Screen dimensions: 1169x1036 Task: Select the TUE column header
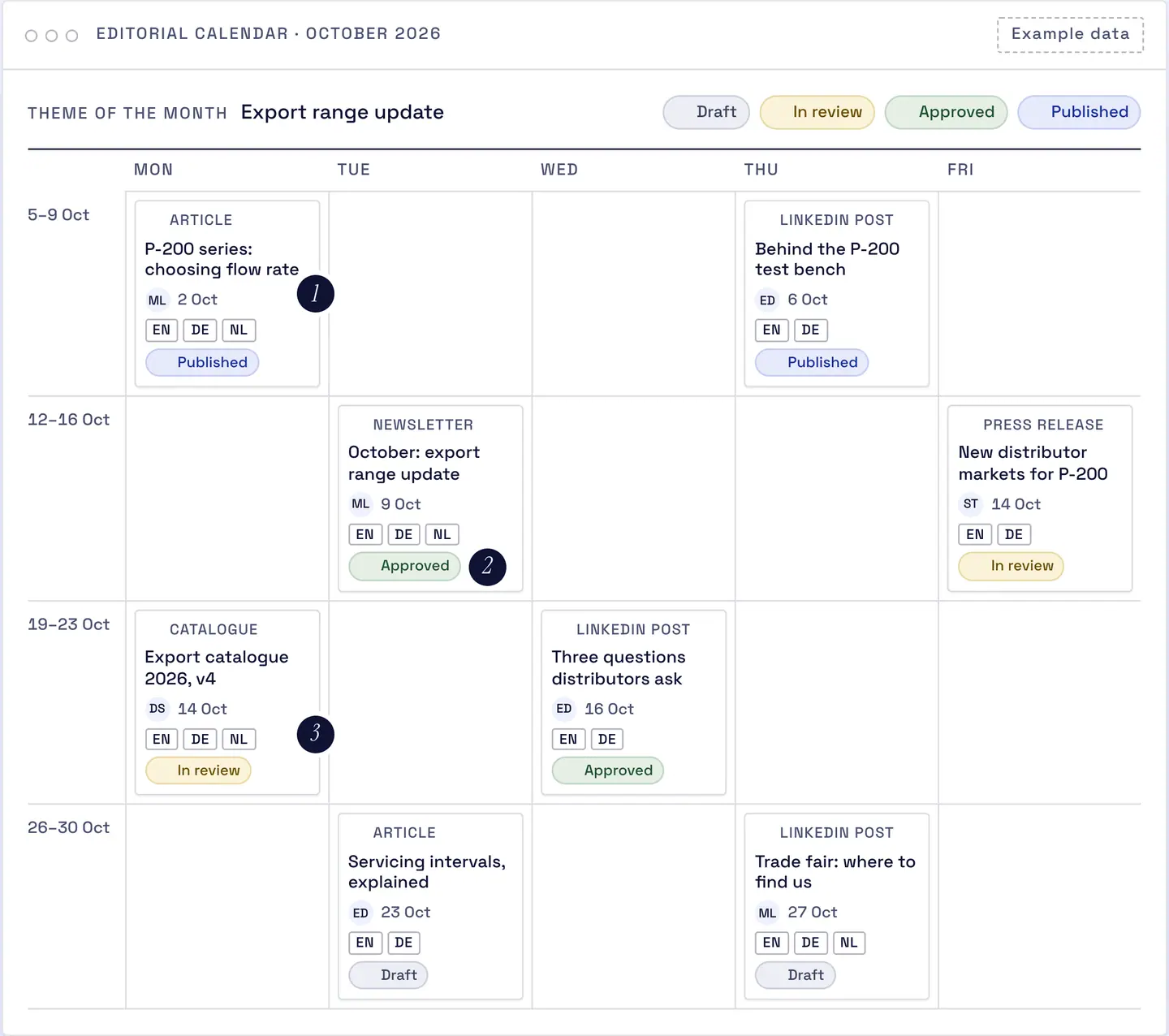tap(354, 170)
